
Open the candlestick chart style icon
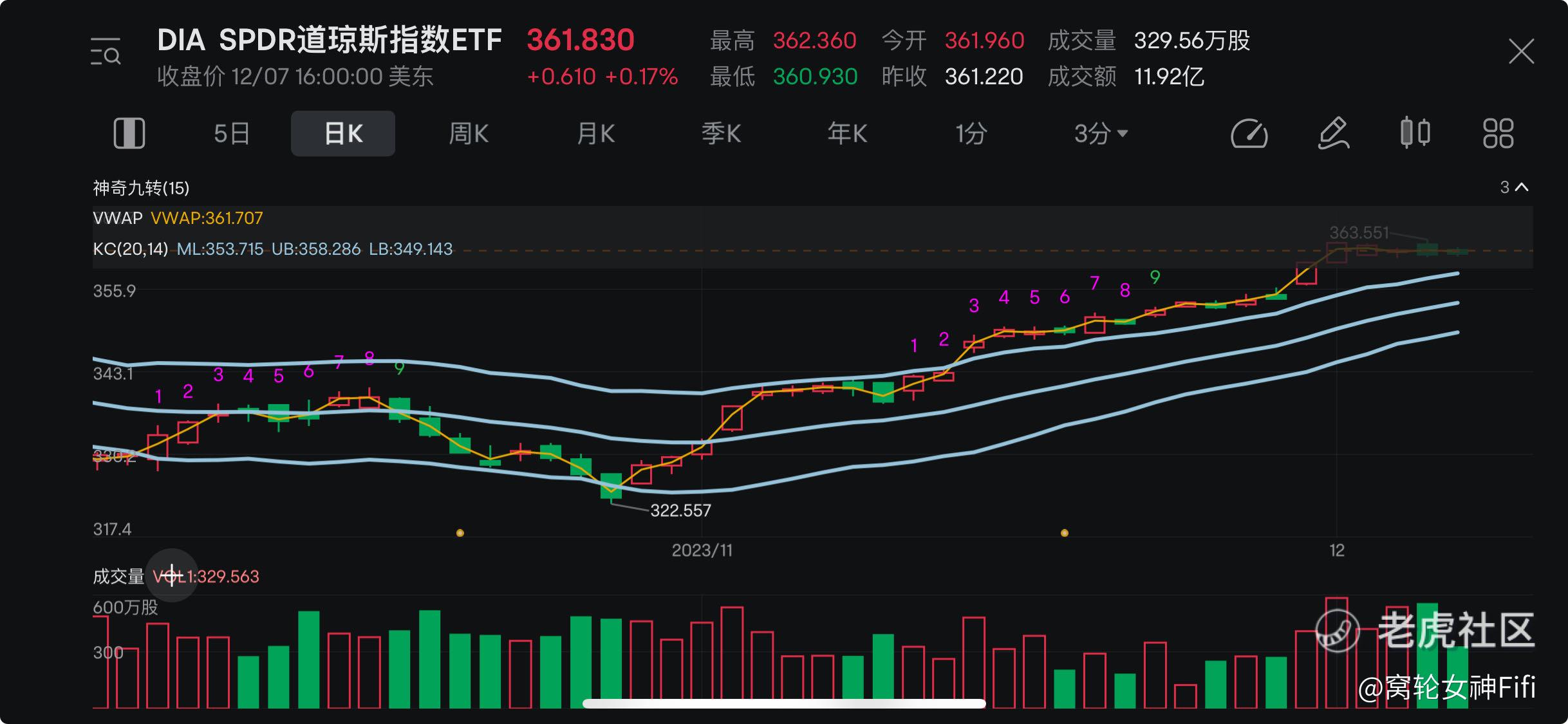(1415, 133)
